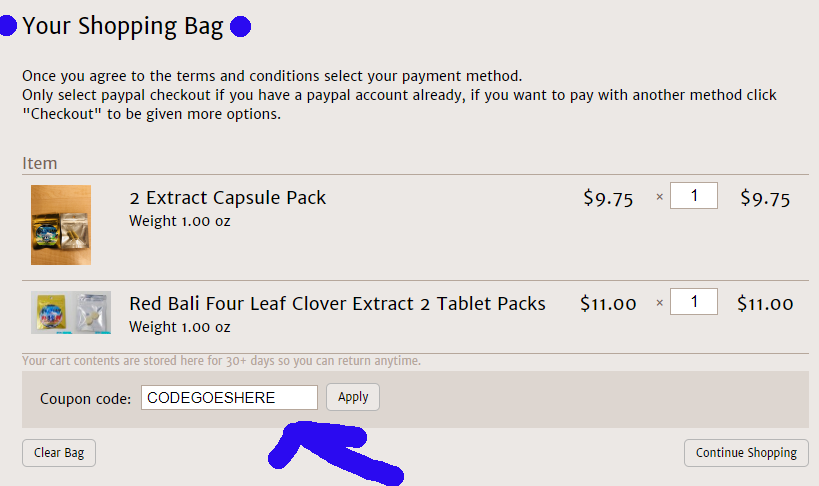
Task: Click the $11.00 line total at far right
Action: (765, 304)
